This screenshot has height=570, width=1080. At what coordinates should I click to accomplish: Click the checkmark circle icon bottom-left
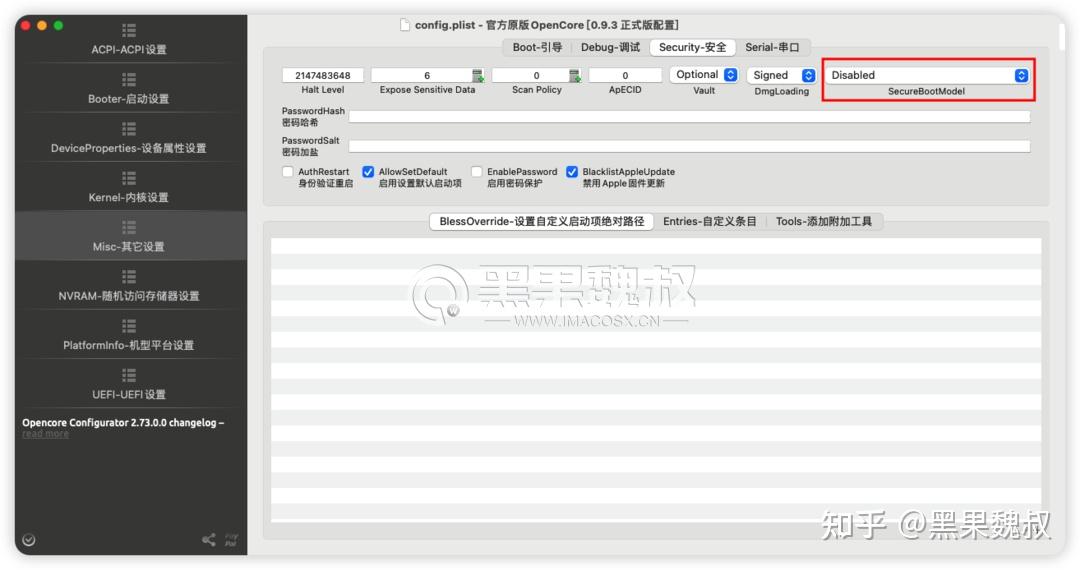[x=29, y=540]
